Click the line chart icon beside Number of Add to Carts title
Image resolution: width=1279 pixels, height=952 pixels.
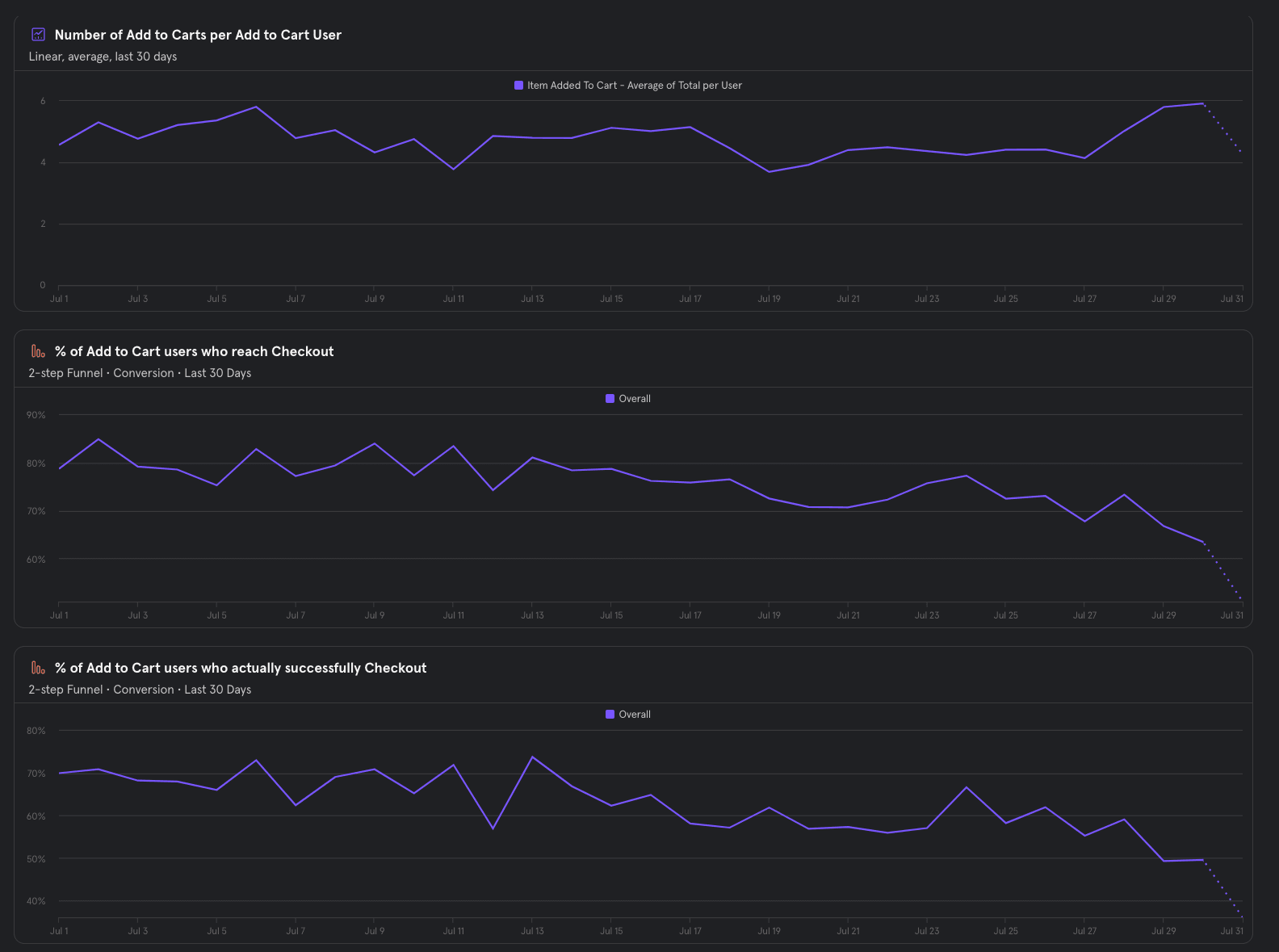38,35
